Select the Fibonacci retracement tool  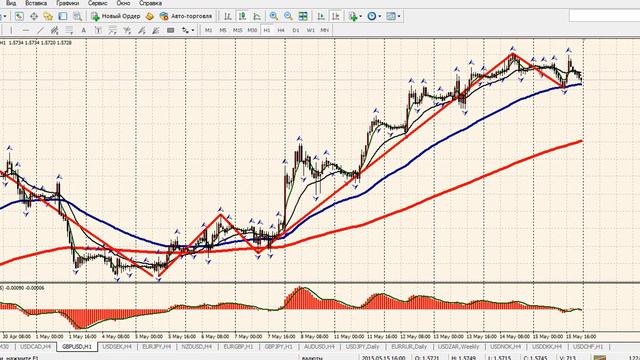tap(69, 30)
